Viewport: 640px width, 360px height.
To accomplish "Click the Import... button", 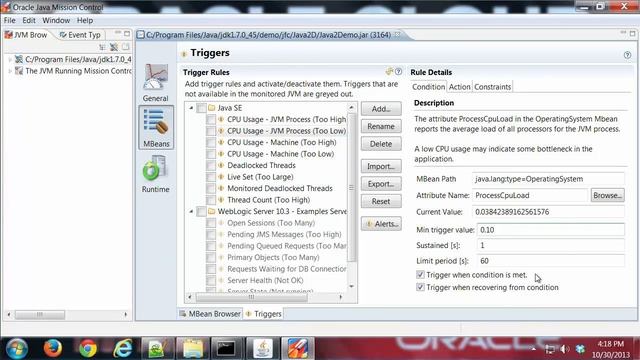I will pos(381,167).
